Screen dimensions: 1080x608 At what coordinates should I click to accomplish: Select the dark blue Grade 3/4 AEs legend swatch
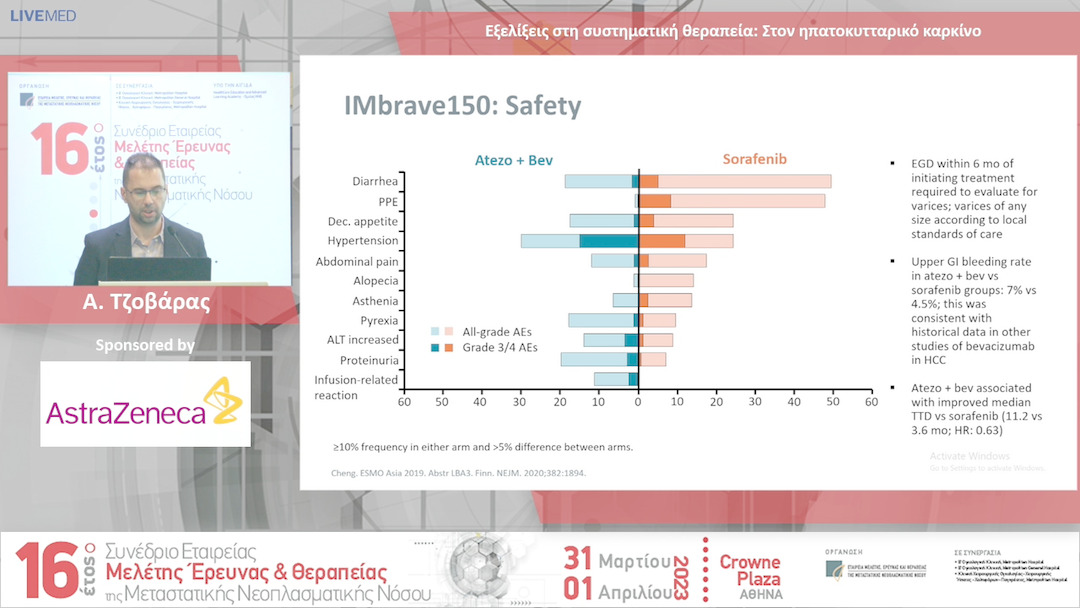click(436, 347)
